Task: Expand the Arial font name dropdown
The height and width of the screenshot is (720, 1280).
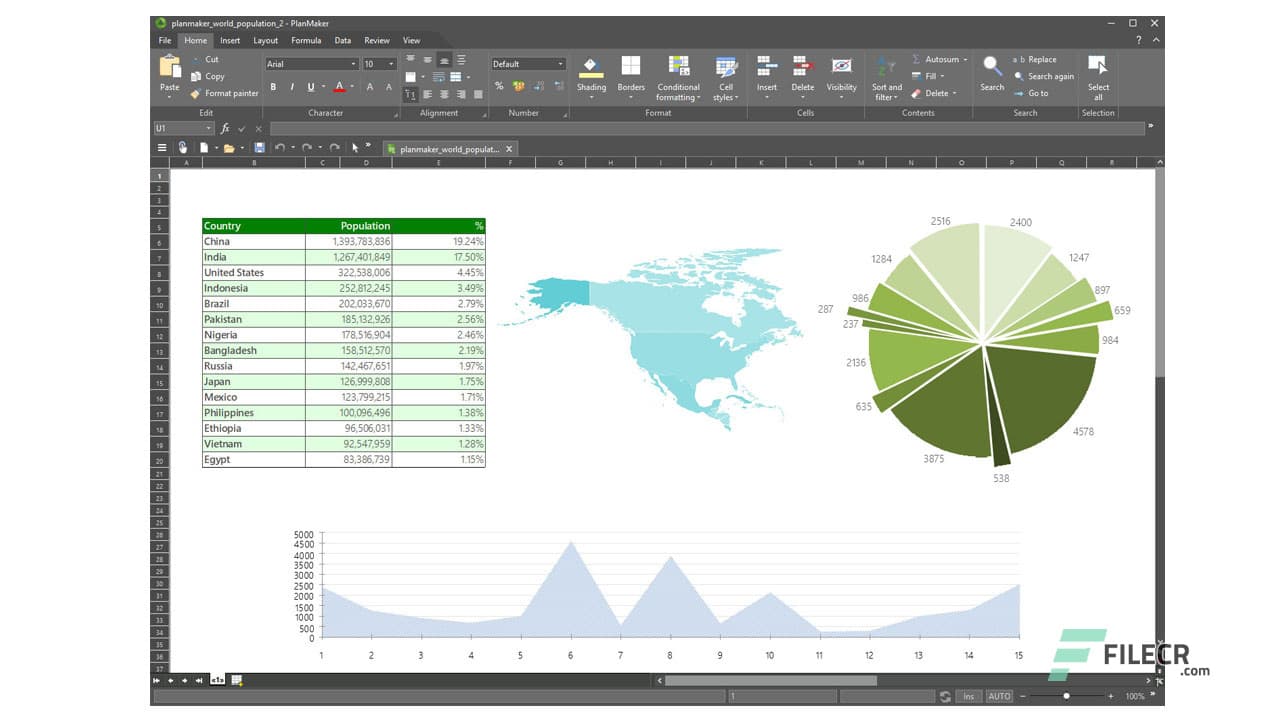Action: click(x=351, y=64)
